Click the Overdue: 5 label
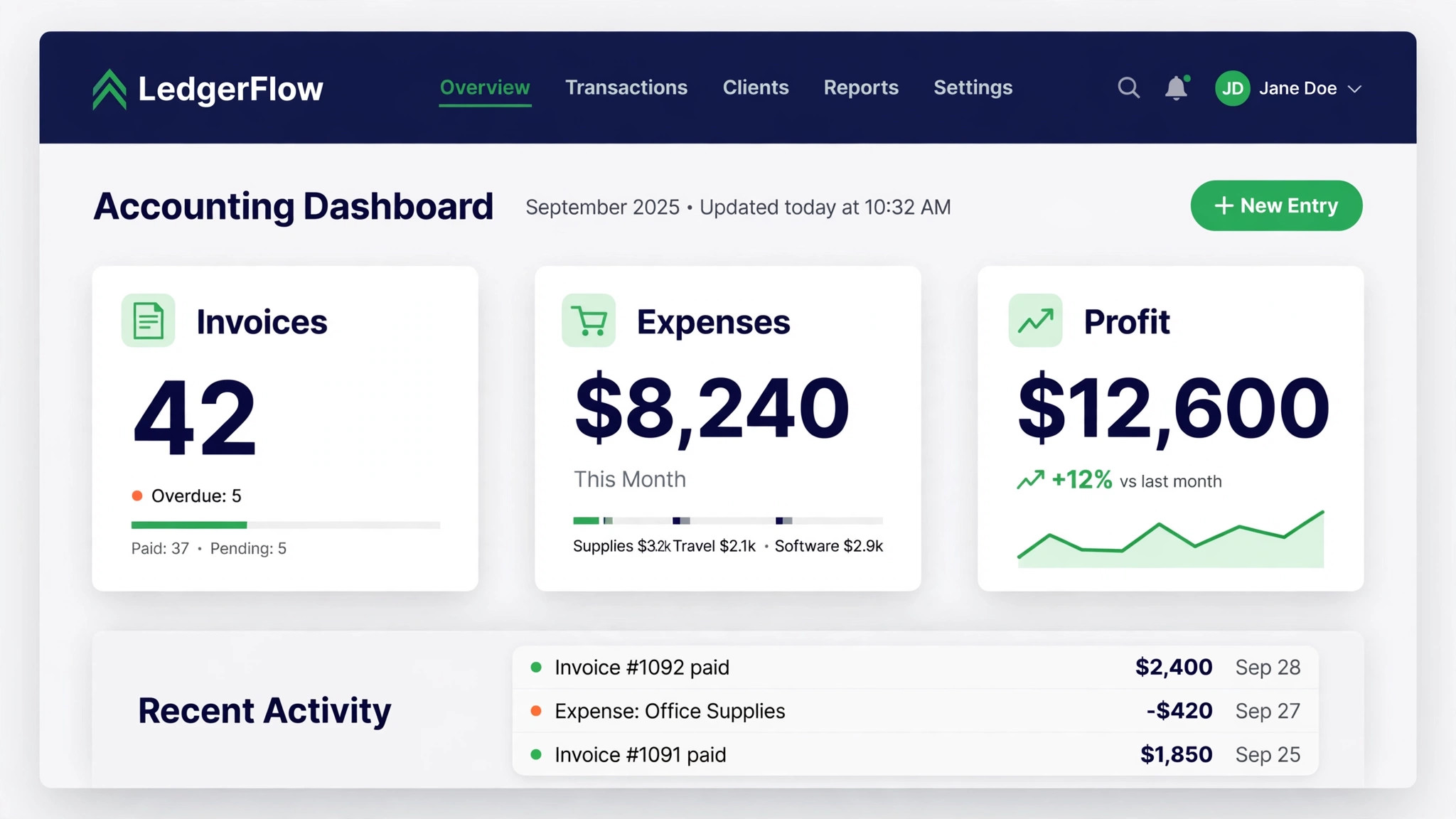 click(x=196, y=496)
